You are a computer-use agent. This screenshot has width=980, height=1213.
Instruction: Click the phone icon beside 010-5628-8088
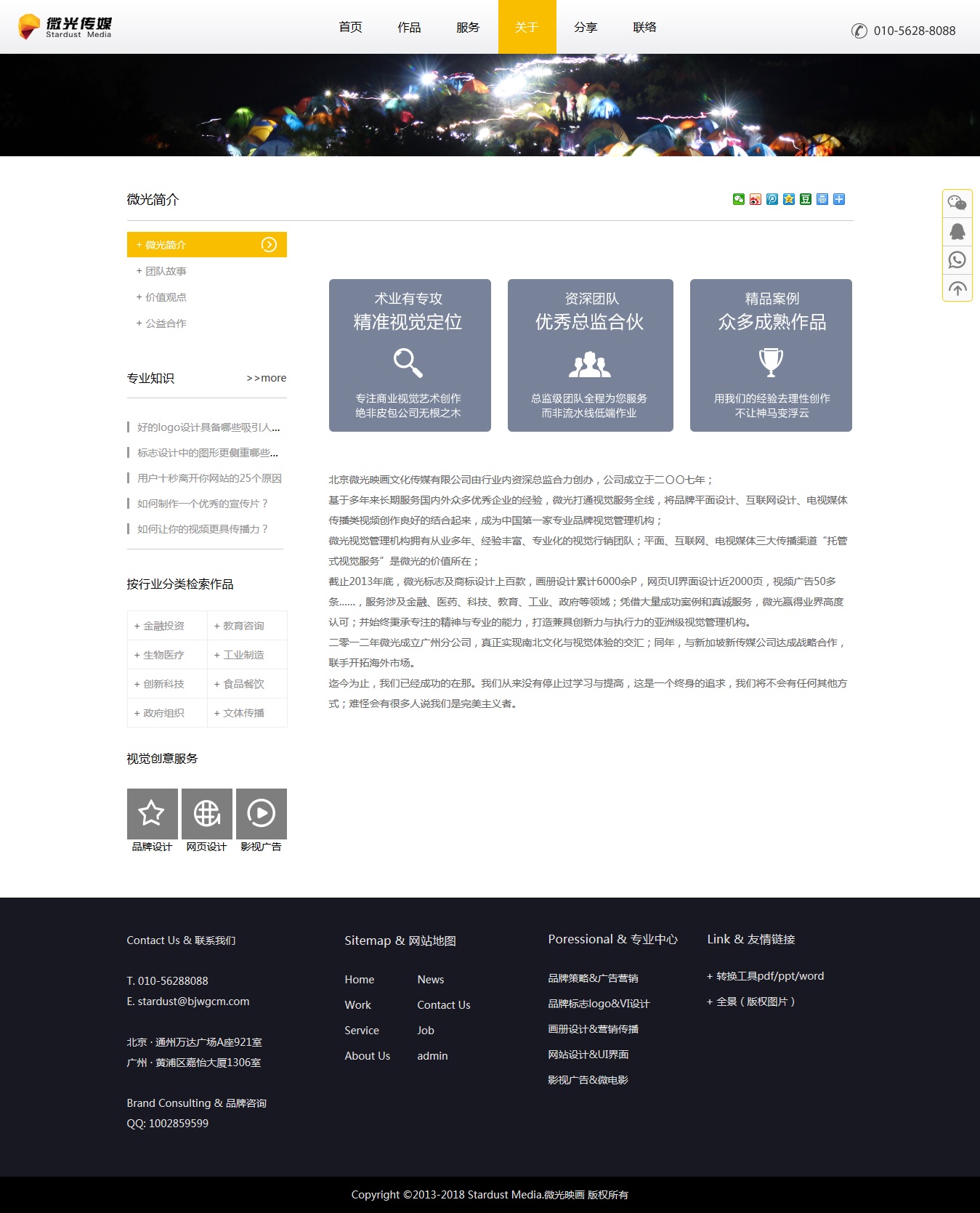pyautogui.click(x=859, y=31)
